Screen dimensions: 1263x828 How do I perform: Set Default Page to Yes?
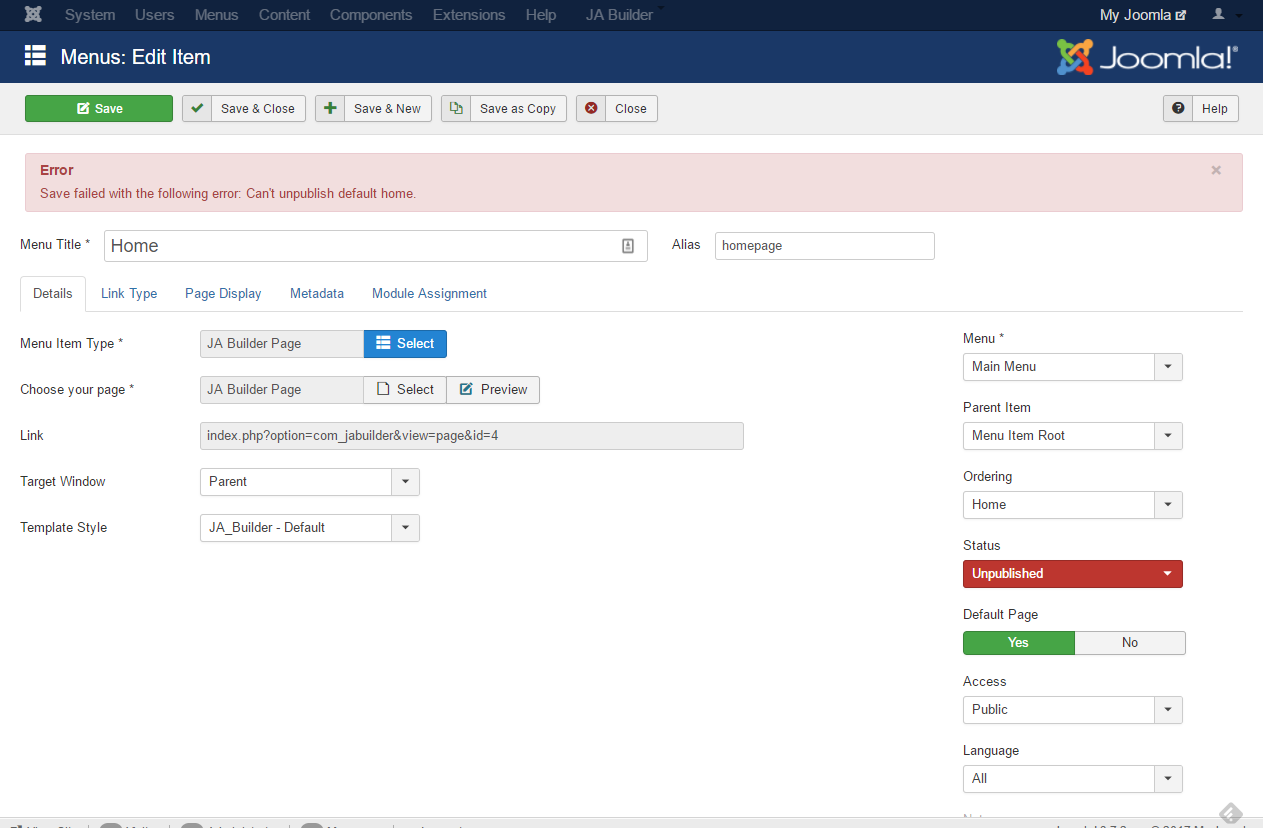pyautogui.click(x=1018, y=642)
